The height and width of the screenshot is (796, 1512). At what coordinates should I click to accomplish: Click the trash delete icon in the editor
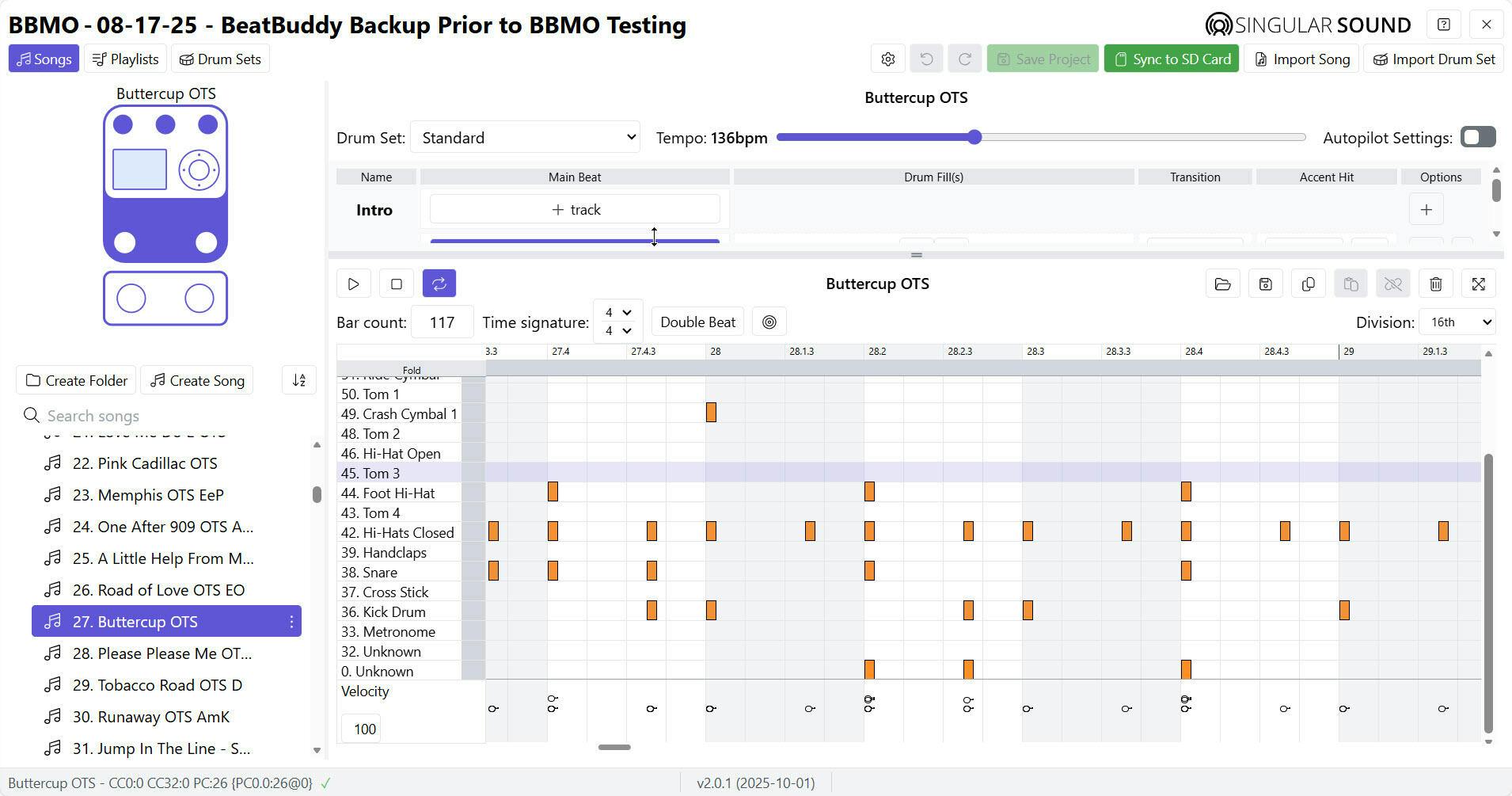pos(1436,284)
